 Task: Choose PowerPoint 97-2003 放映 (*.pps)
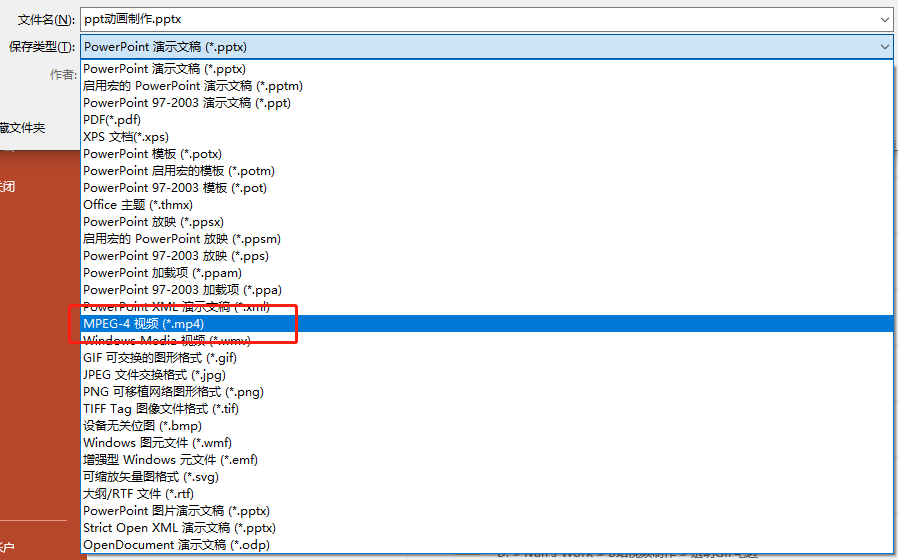pyautogui.click(x=487, y=256)
